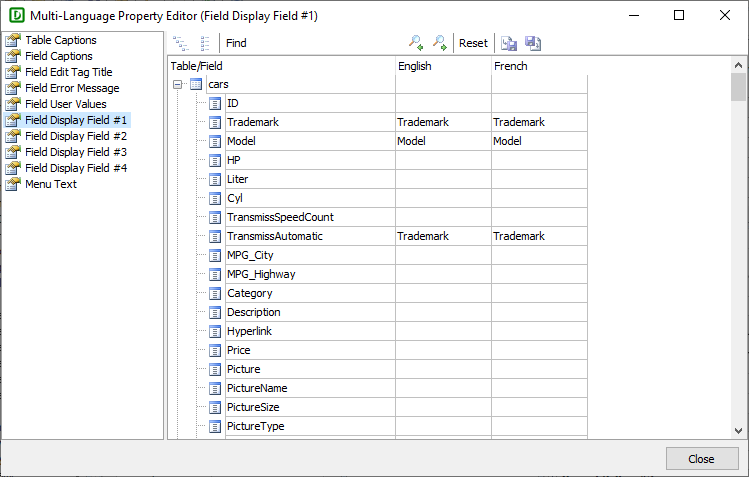
Task: Select the PictureSize field row name
Action: tap(253, 407)
